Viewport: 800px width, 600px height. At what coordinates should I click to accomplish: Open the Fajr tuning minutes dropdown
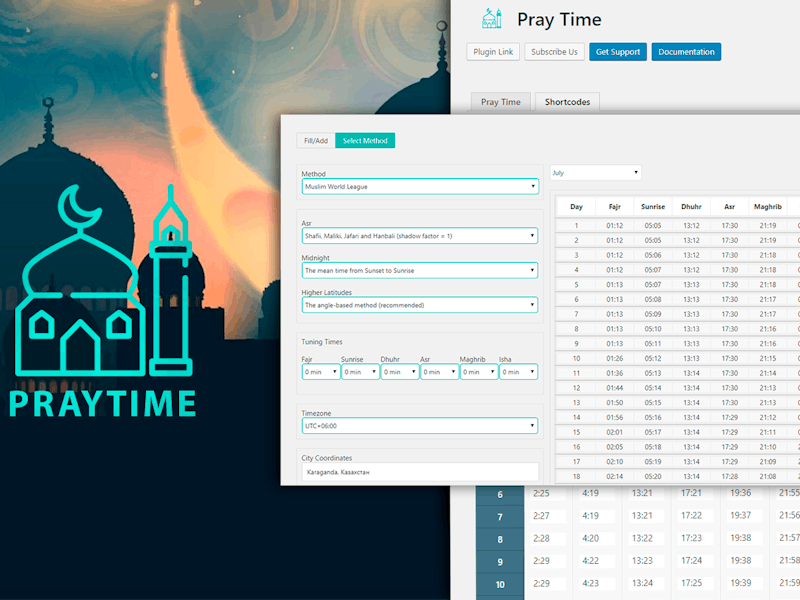[321, 372]
